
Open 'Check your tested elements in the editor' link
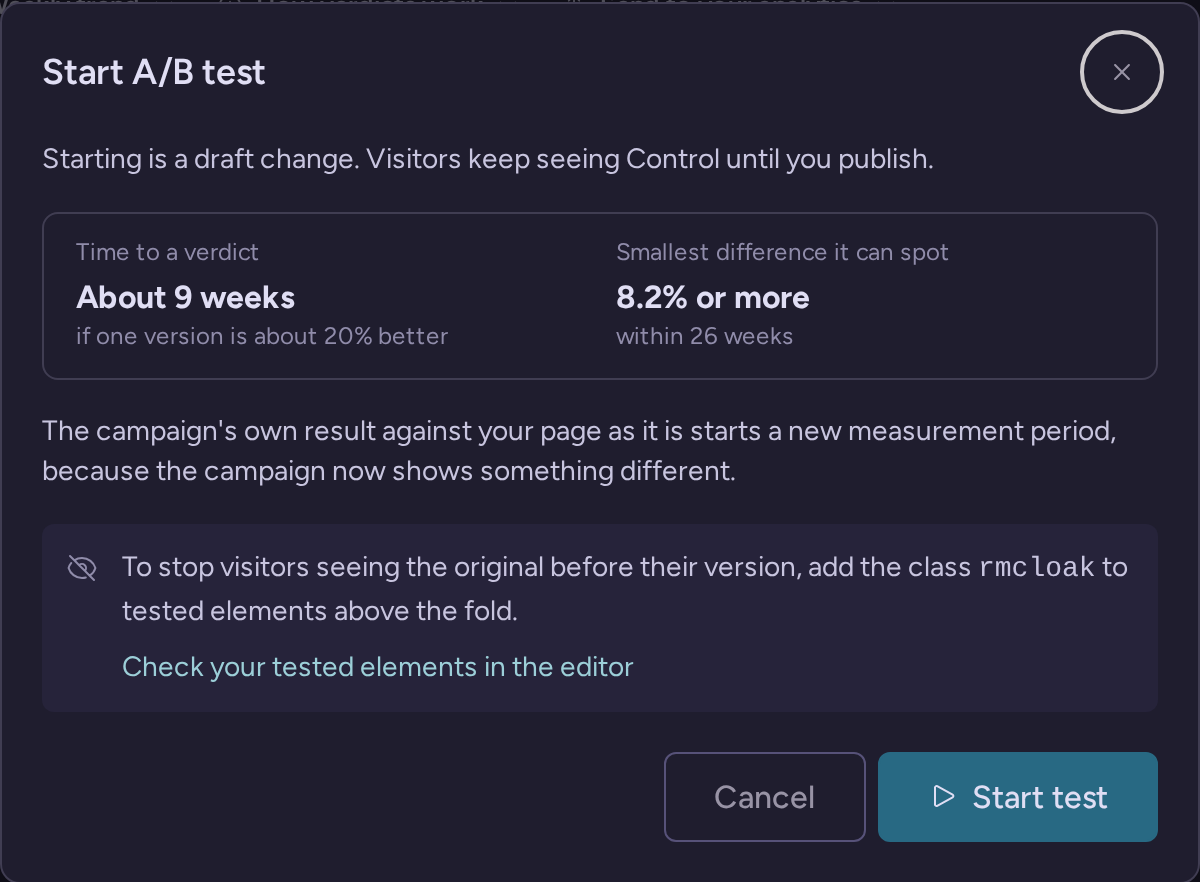point(378,667)
